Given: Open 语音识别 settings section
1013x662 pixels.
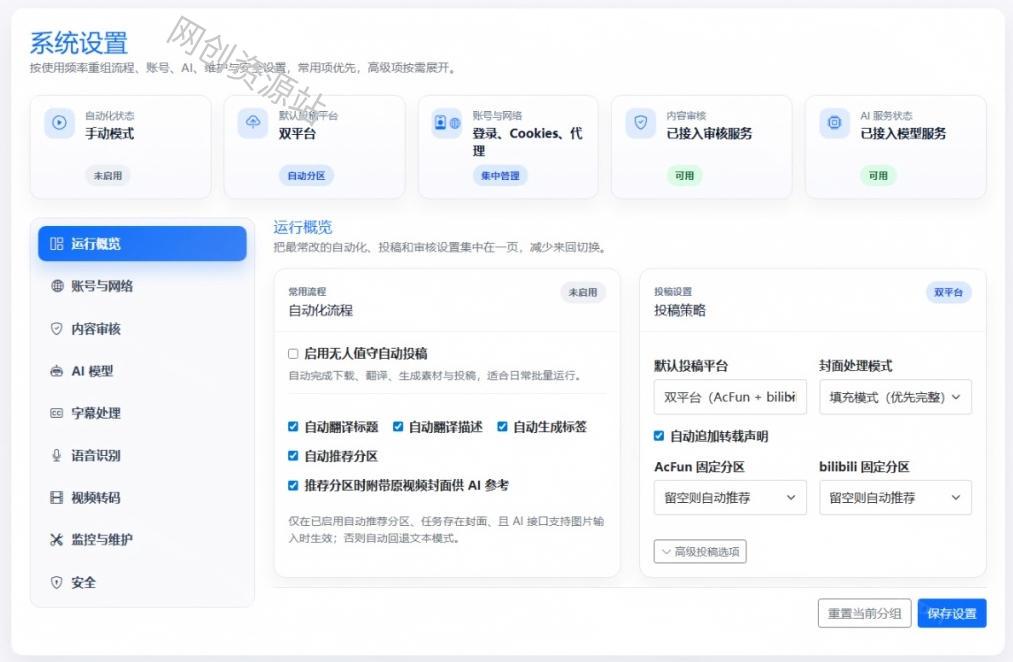Looking at the screenshot, I should [x=142, y=455].
